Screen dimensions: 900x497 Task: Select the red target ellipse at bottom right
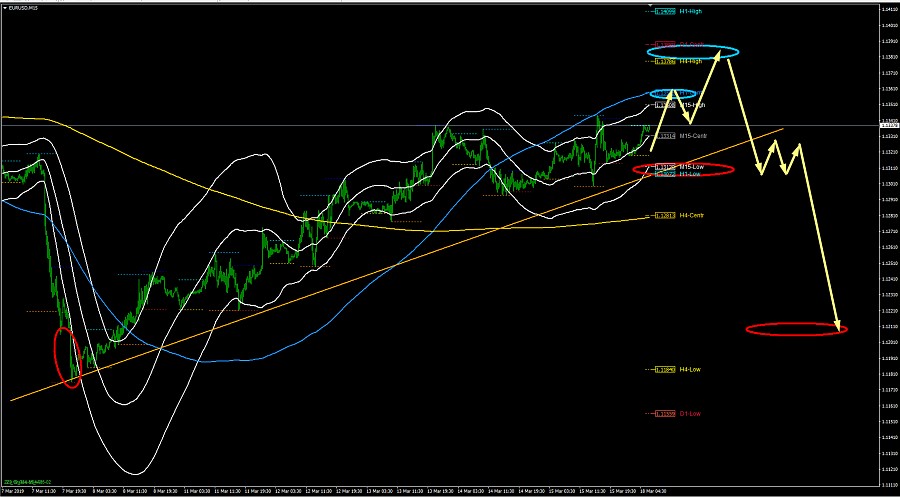pyautogui.click(x=795, y=328)
